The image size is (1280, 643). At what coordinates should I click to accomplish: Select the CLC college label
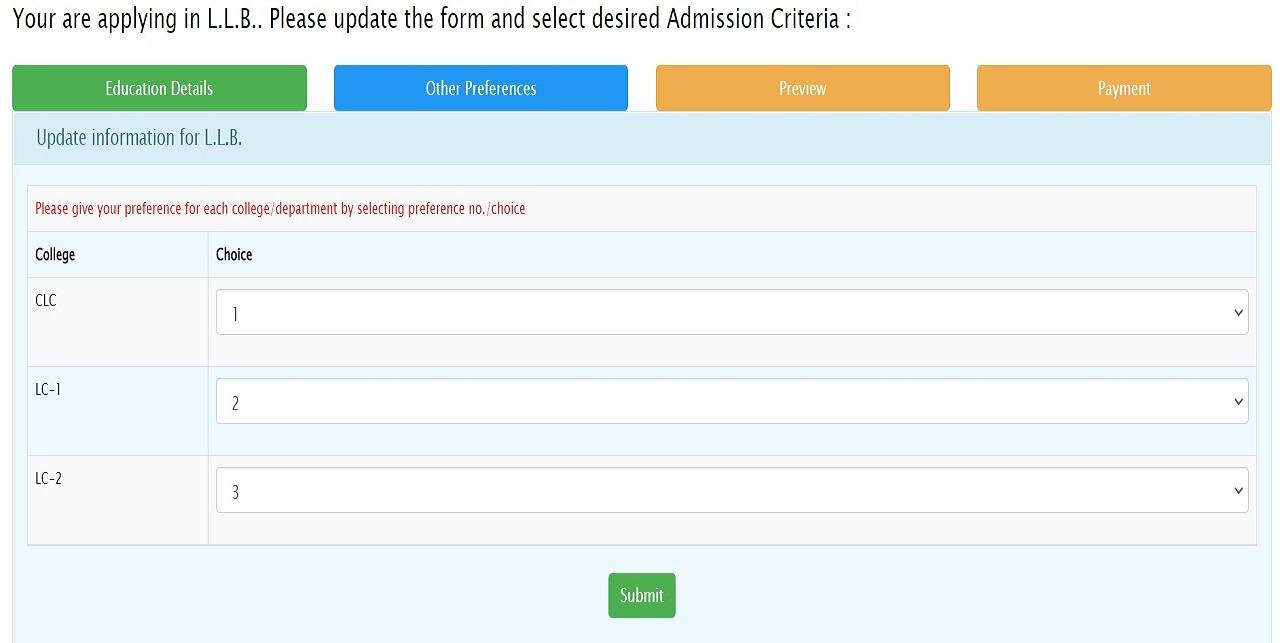pos(46,300)
